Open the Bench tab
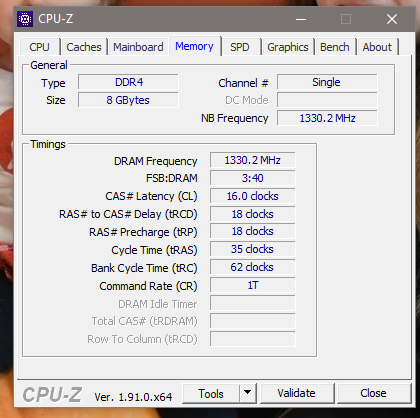Image resolution: width=420 pixels, height=418 pixels. tap(335, 47)
